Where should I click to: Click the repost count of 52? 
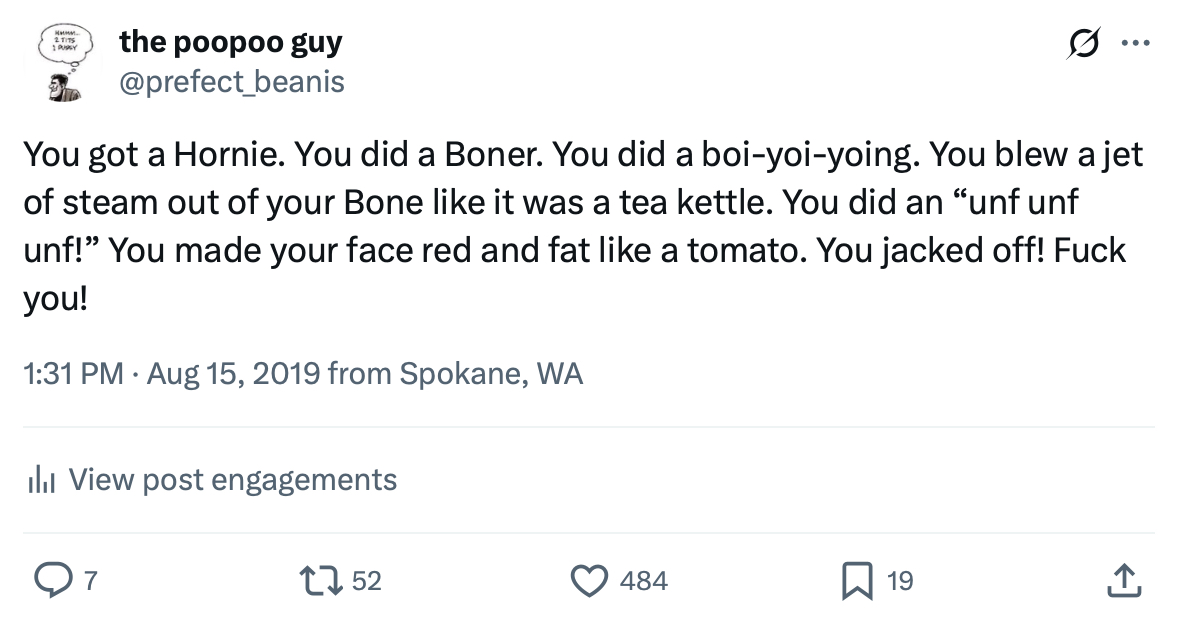[x=367, y=581]
